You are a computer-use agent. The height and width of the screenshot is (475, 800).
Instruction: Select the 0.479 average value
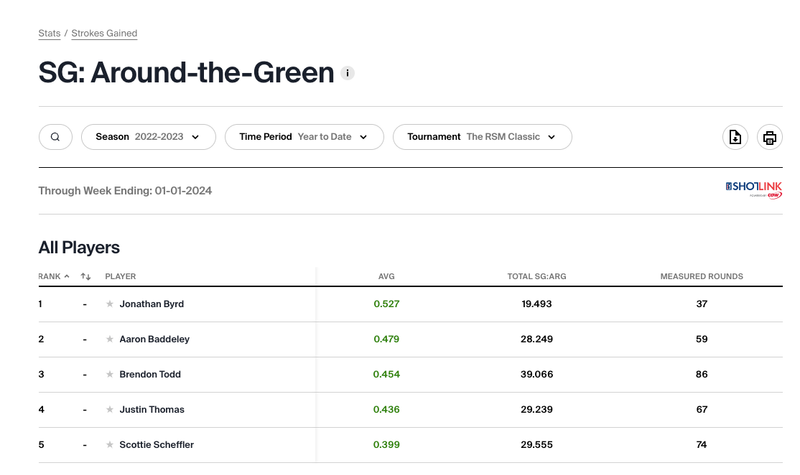386,339
